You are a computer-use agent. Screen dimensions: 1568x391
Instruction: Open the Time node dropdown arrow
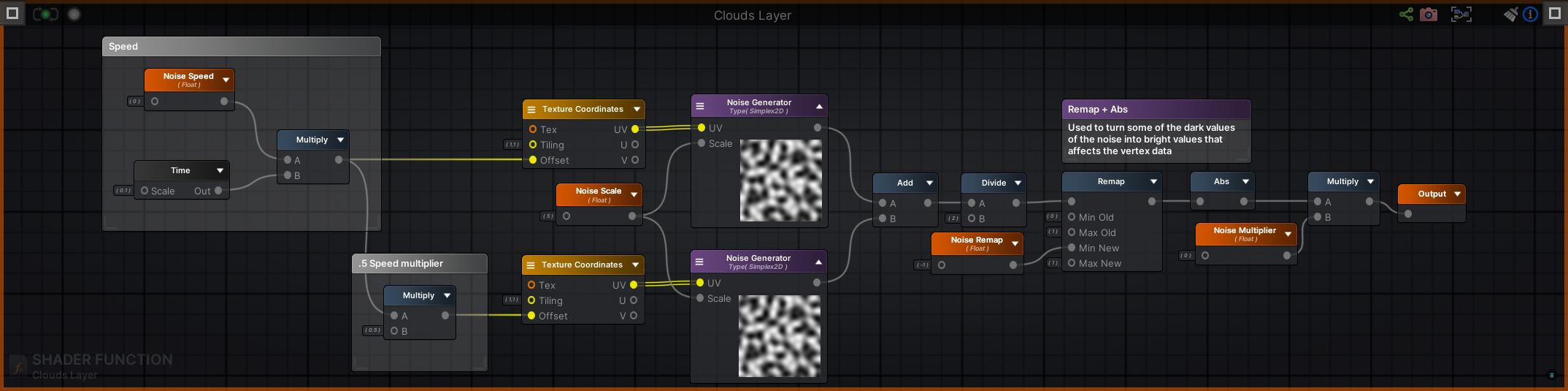(220, 170)
